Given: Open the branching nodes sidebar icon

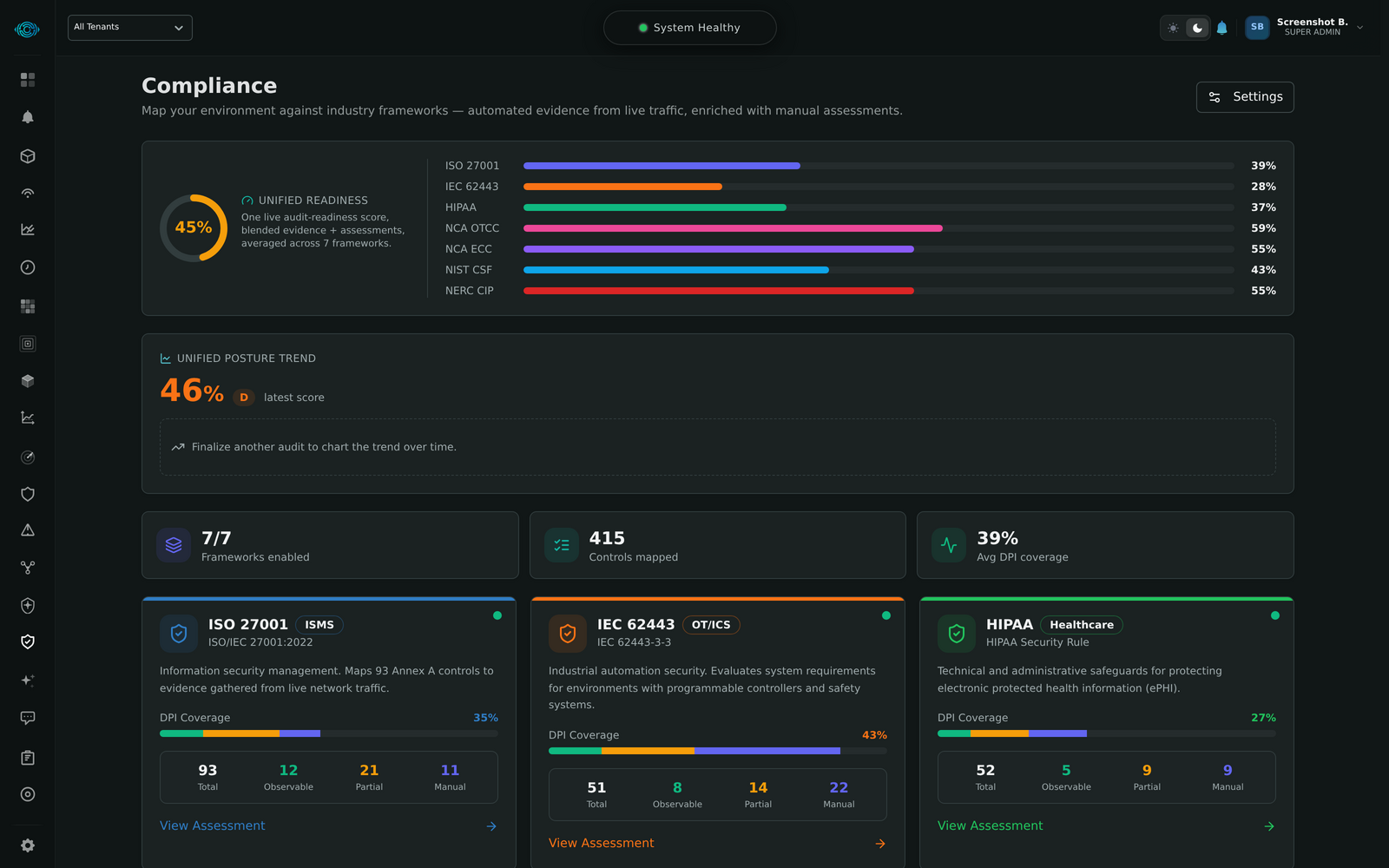Looking at the screenshot, I should coord(28,568).
